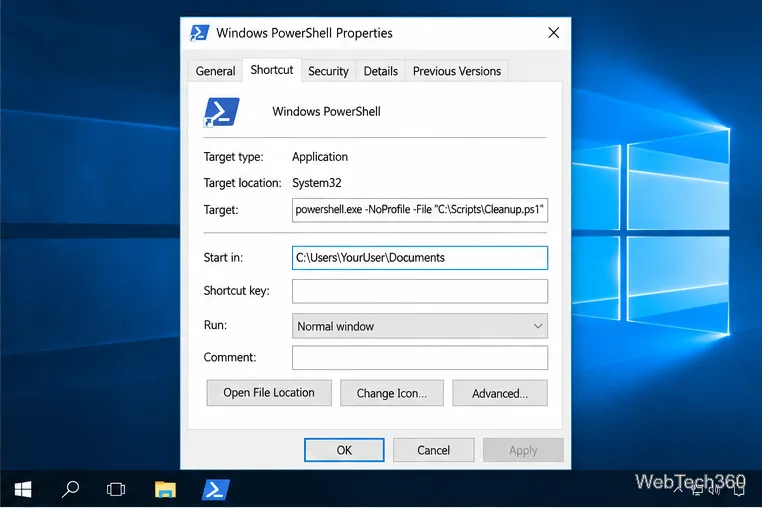Click the 'Shortcut key:' label
Screen dimensions: 762x508
(237, 291)
